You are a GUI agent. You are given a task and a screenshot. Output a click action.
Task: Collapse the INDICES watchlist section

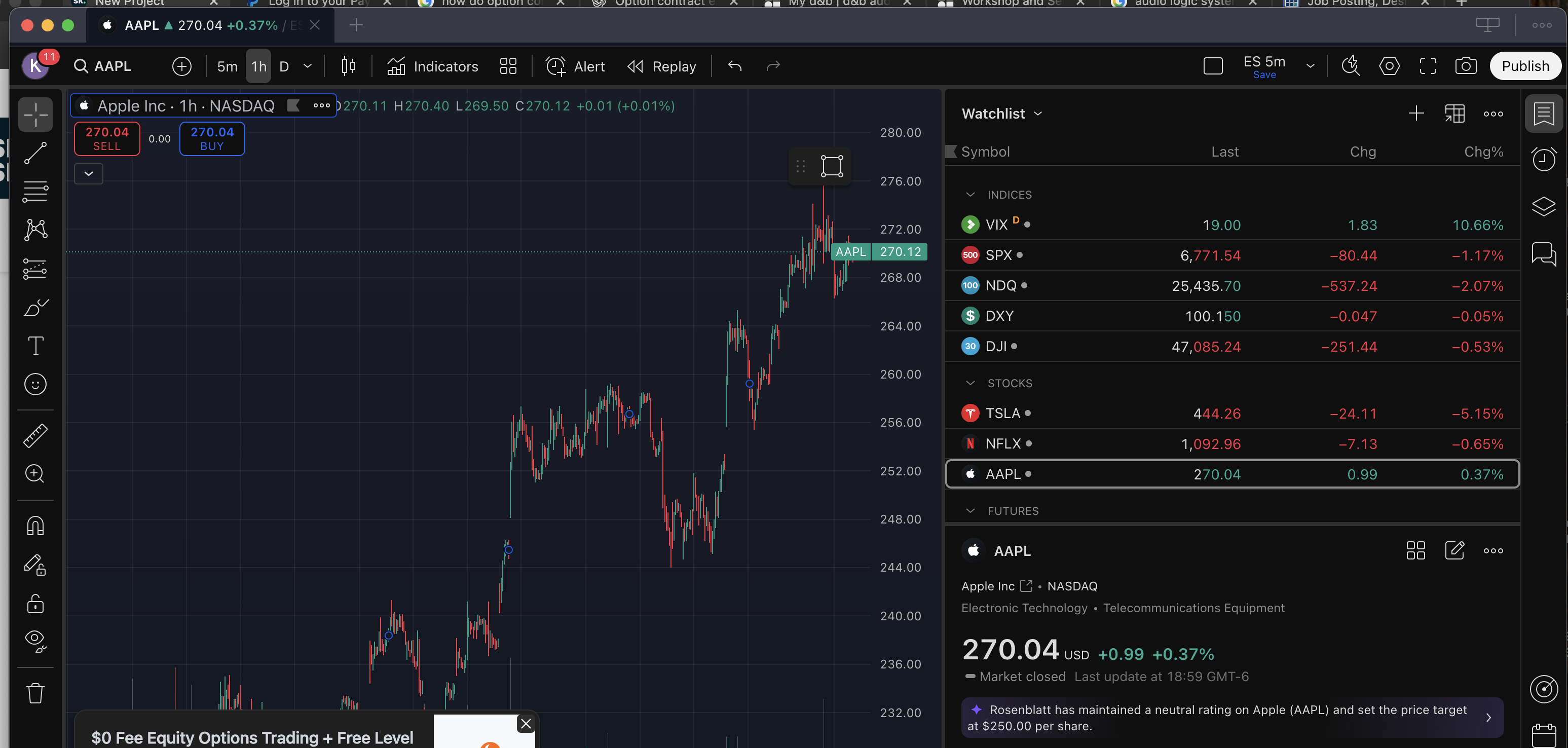click(970, 195)
